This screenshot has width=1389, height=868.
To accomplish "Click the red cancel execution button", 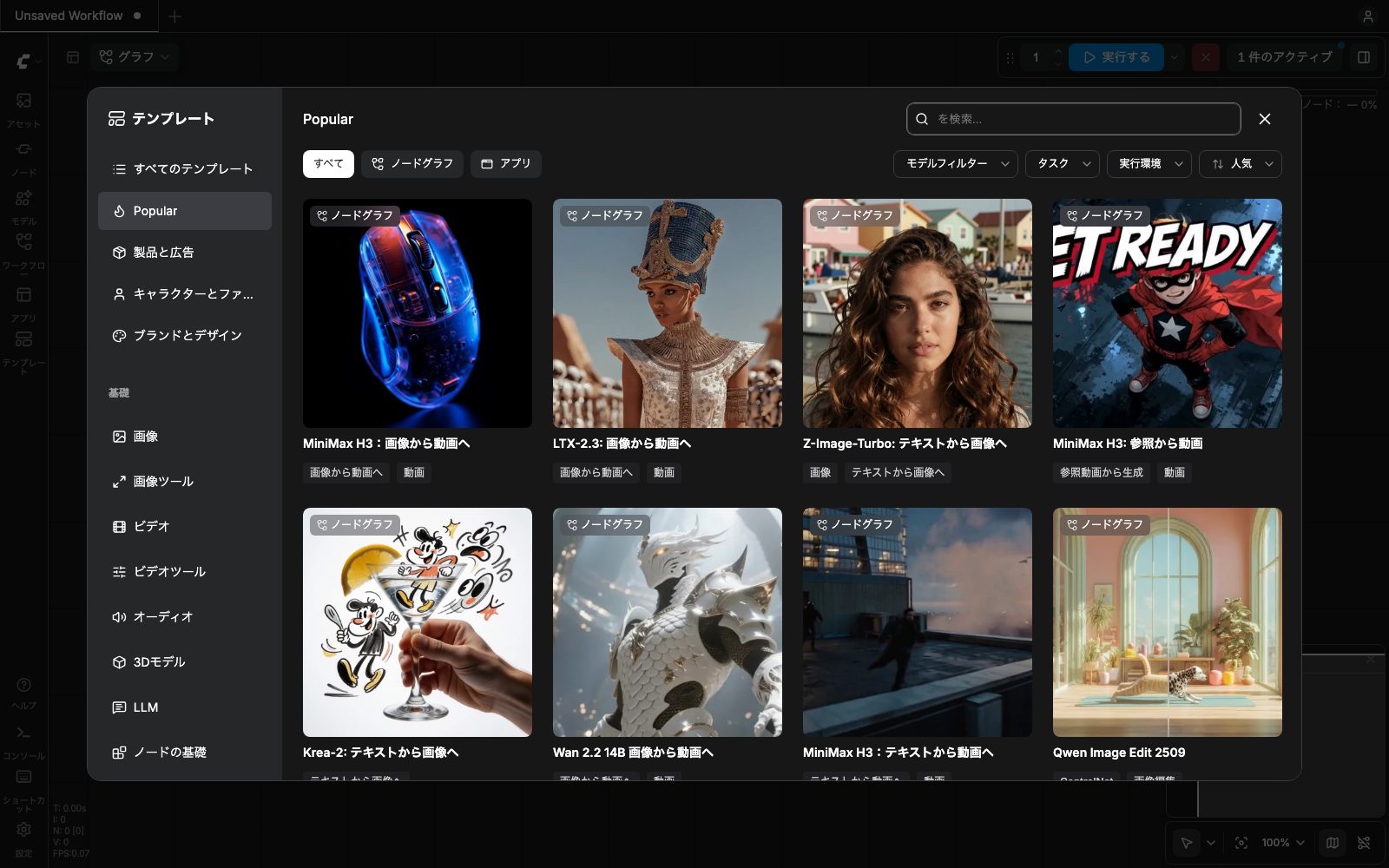I will click(x=1205, y=57).
